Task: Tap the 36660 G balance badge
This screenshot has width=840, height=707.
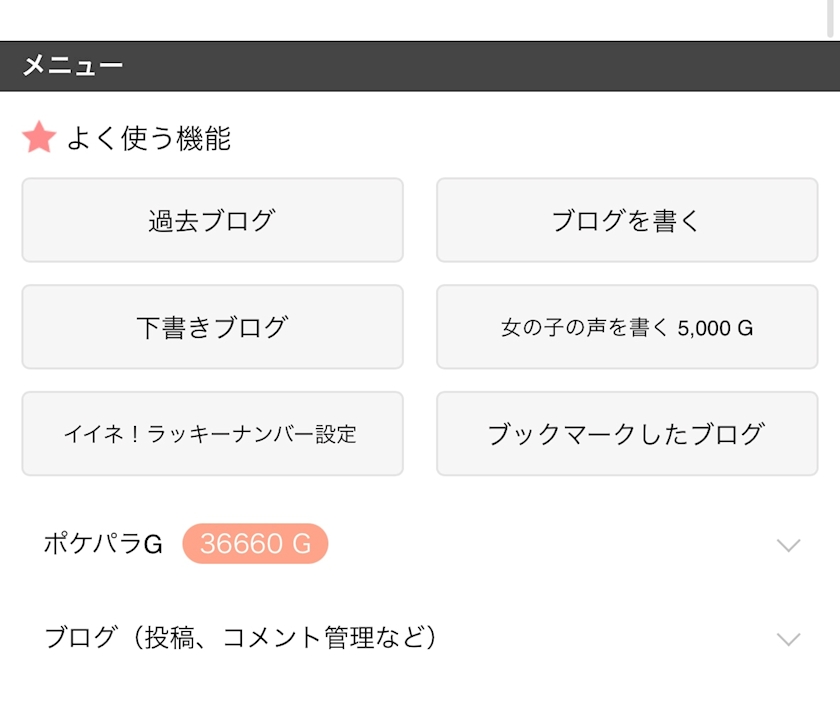Action: pyautogui.click(x=255, y=544)
